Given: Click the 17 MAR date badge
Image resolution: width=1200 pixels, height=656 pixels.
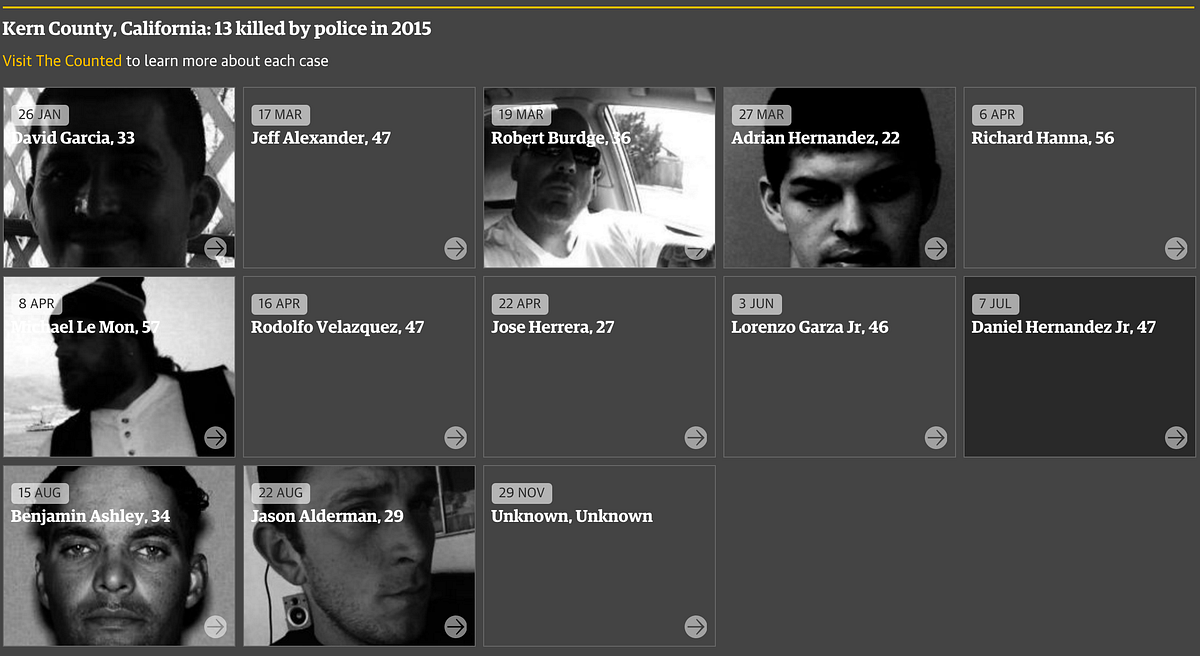Looking at the screenshot, I should coord(280,114).
